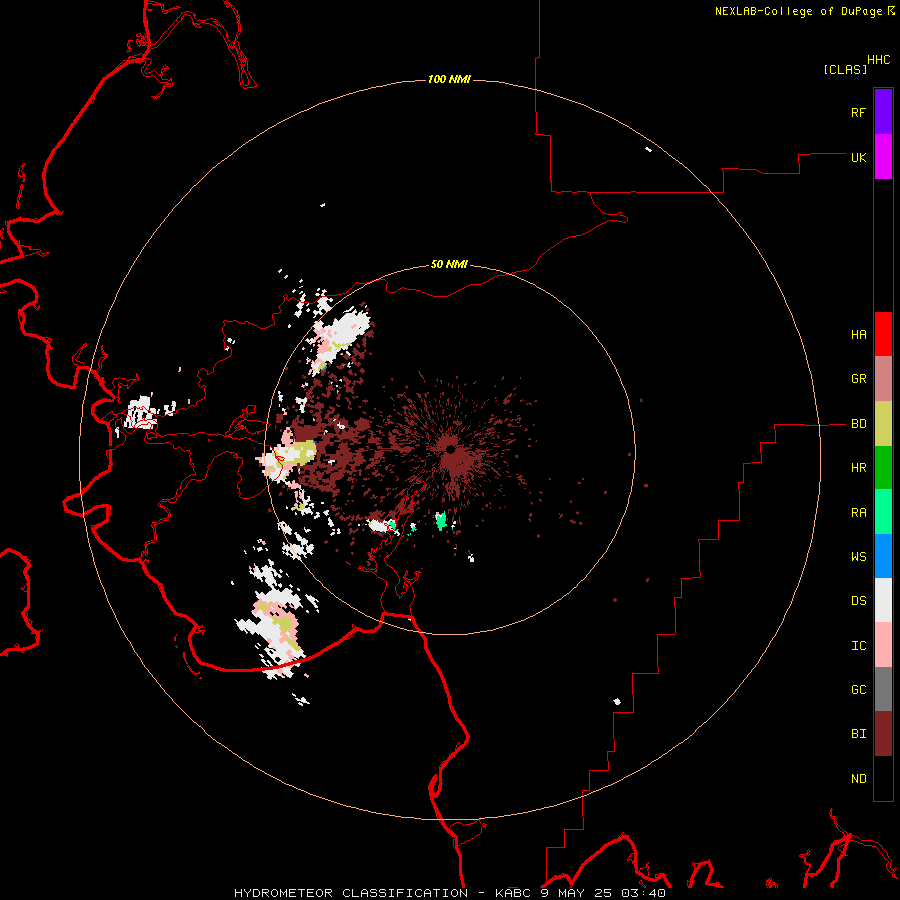900x900 pixels.
Task: Click the HA red legend swatch
Action: tap(883, 334)
